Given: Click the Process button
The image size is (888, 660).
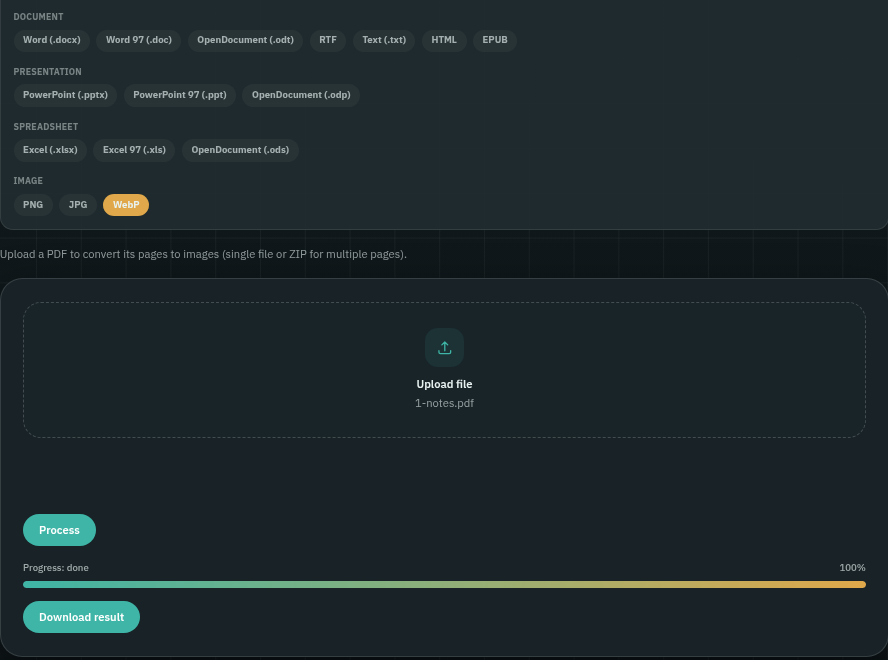Looking at the screenshot, I should (59, 530).
